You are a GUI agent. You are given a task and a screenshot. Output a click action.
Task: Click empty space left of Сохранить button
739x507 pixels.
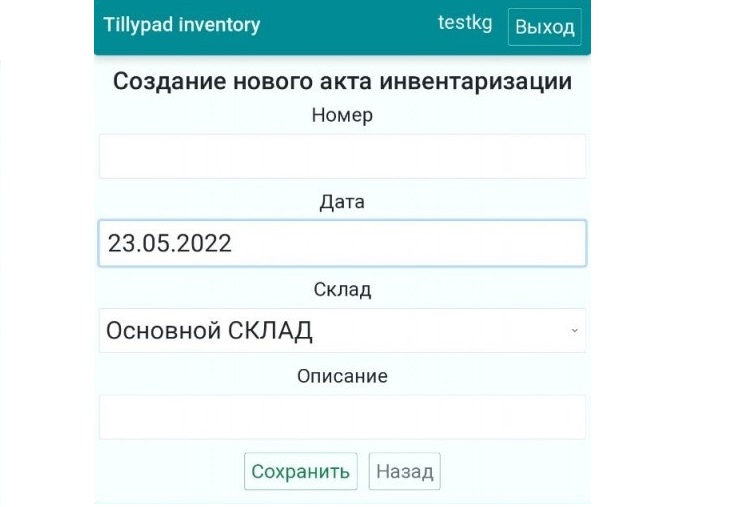click(171, 471)
